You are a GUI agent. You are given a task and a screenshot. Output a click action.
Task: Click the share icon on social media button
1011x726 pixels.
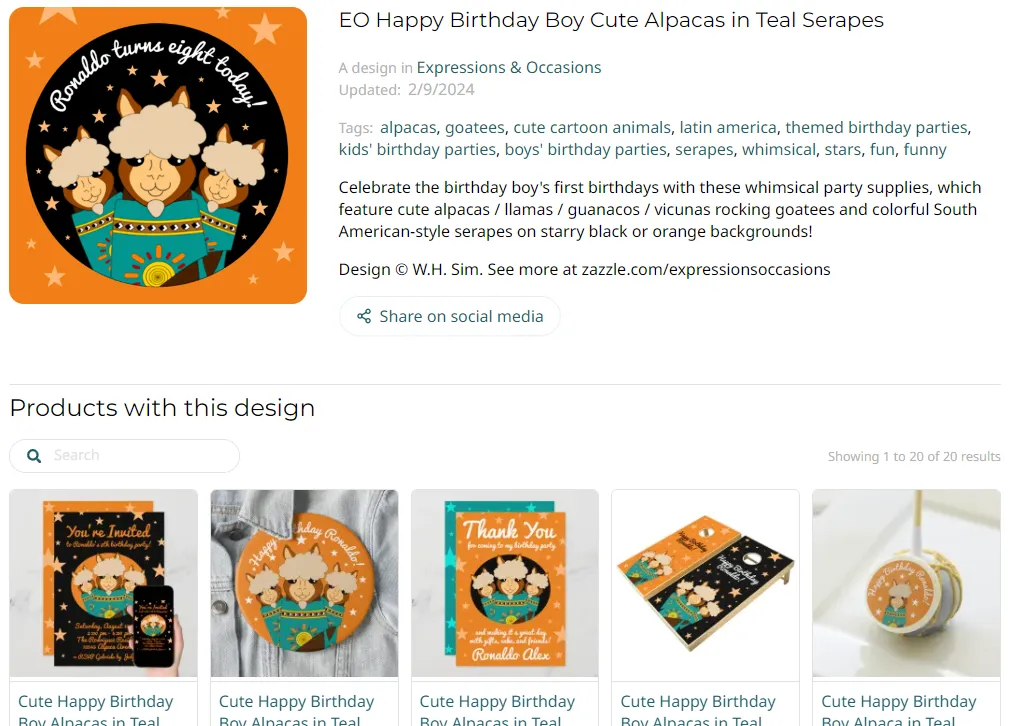click(x=364, y=317)
